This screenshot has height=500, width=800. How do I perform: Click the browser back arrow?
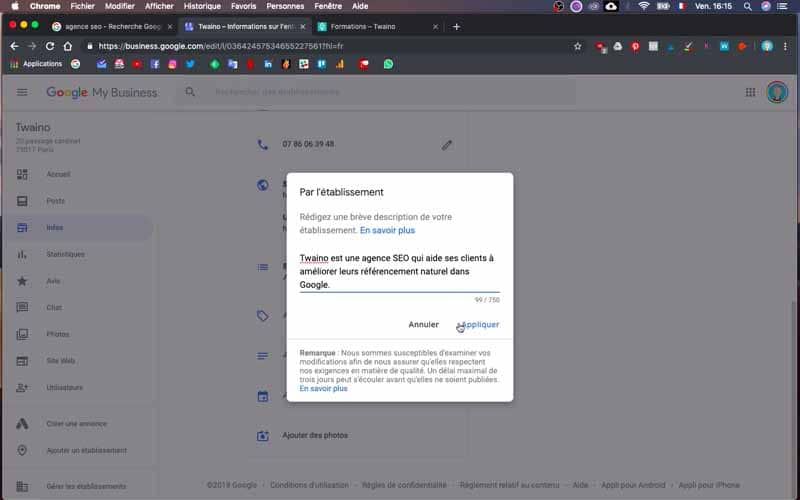(14, 46)
